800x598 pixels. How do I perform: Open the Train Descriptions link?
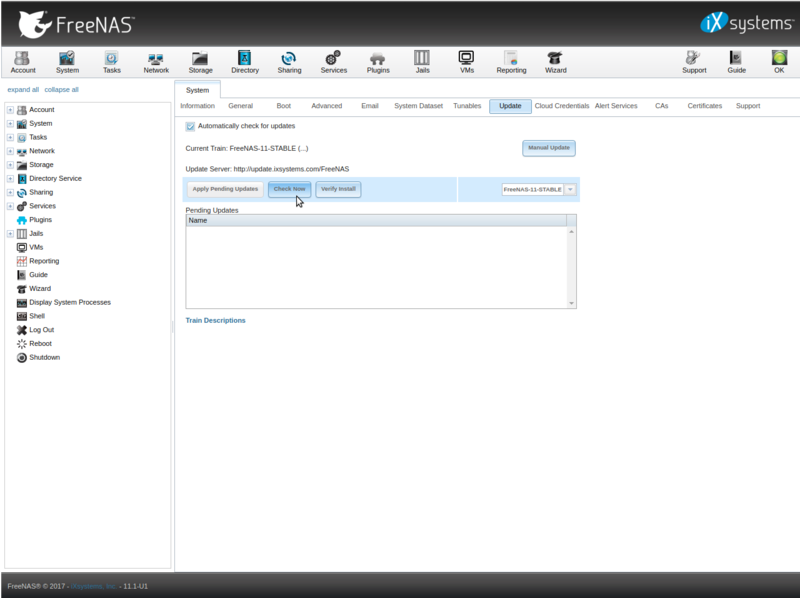[x=215, y=320]
